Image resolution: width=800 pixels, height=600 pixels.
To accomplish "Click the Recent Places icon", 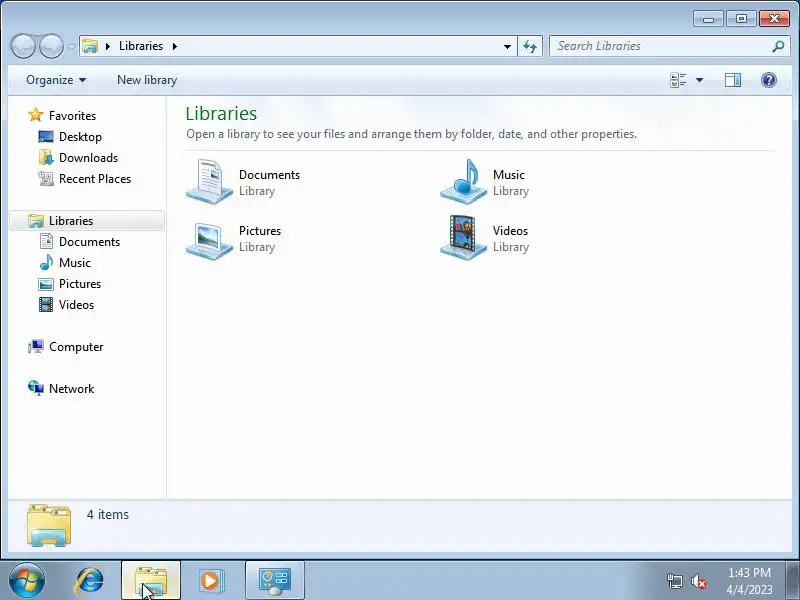I will pyautogui.click(x=46, y=179).
